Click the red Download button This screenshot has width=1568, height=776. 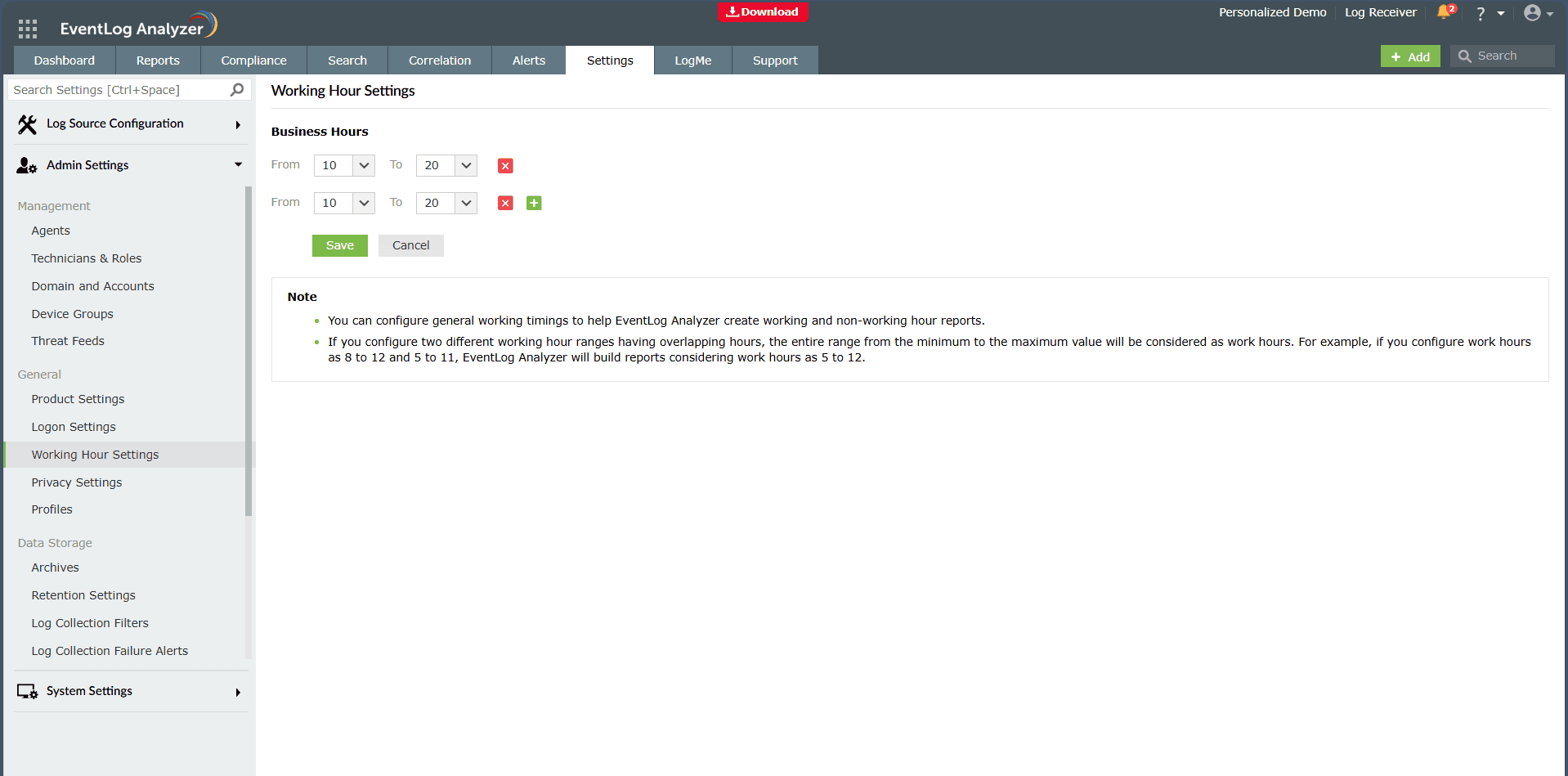763,12
